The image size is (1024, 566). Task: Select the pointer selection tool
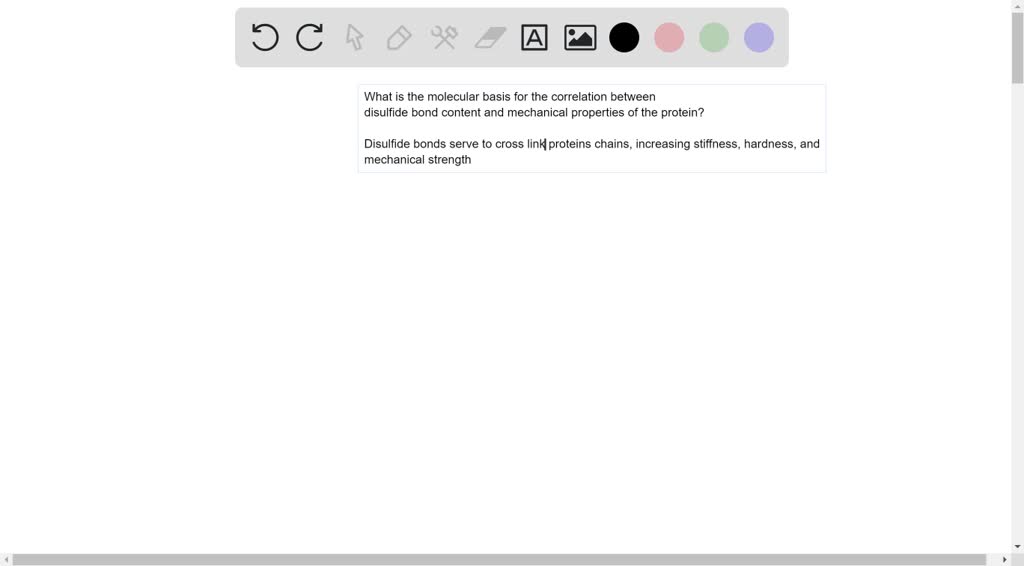pyautogui.click(x=354, y=38)
